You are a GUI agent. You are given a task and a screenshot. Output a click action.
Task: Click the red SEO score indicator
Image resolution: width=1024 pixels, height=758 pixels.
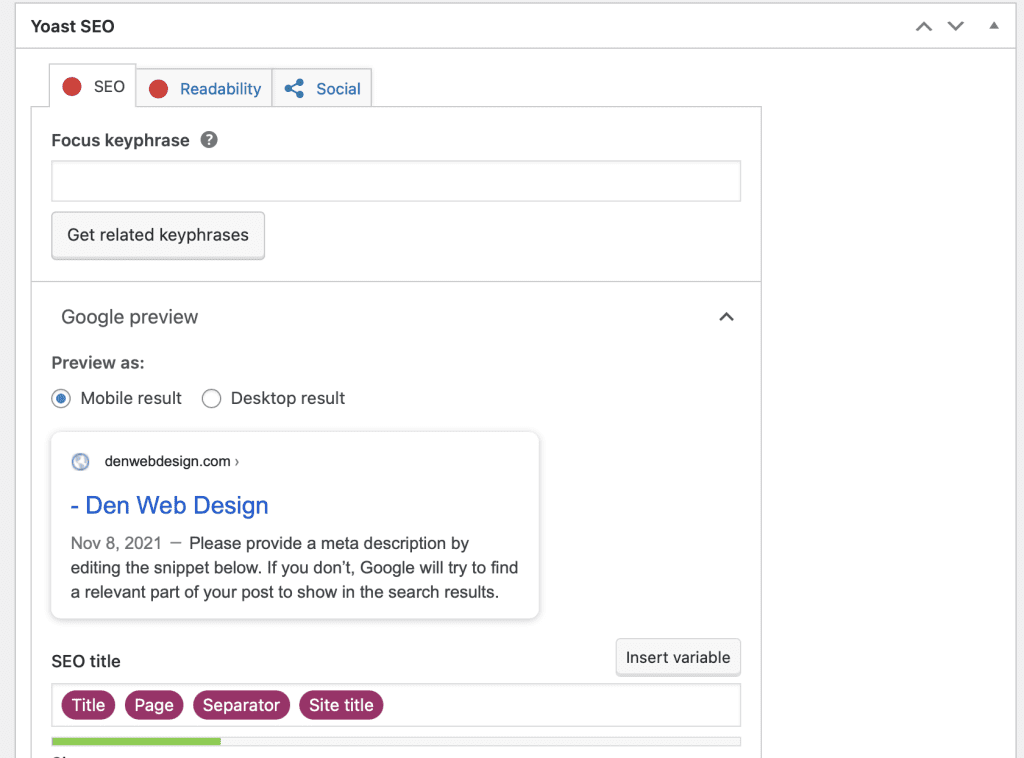(x=72, y=87)
